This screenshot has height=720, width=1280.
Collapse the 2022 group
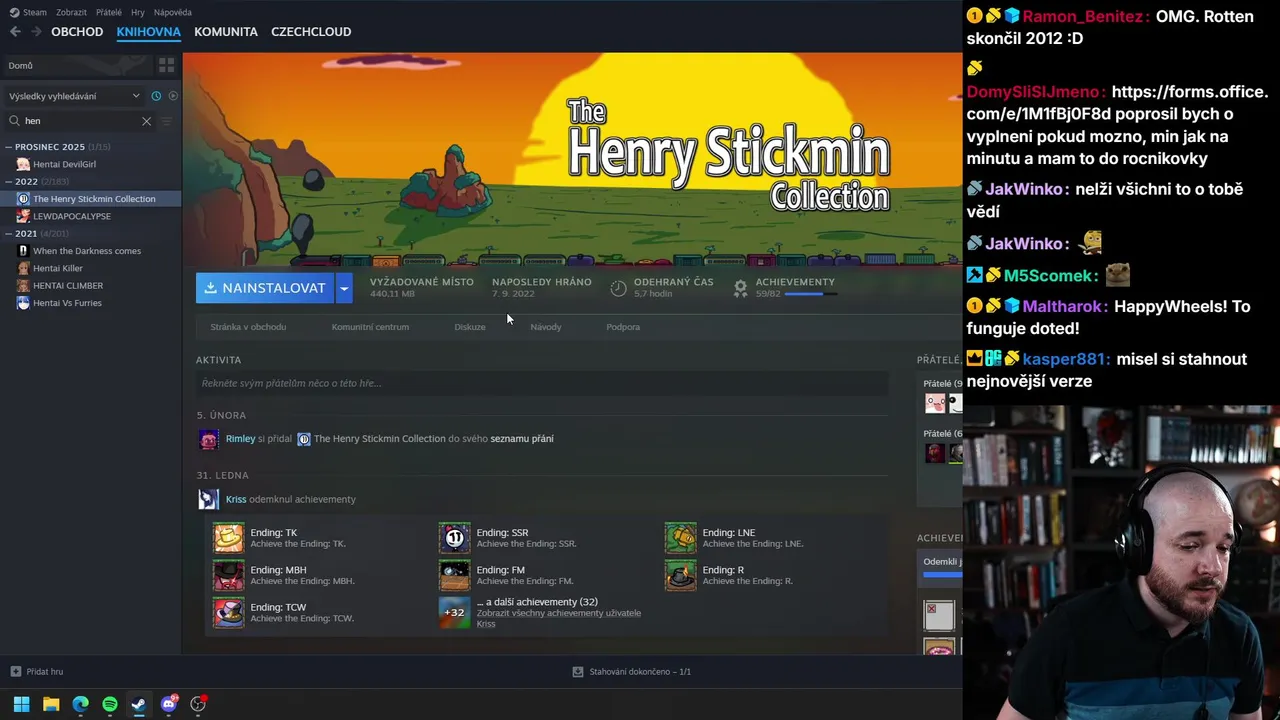coord(9,182)
